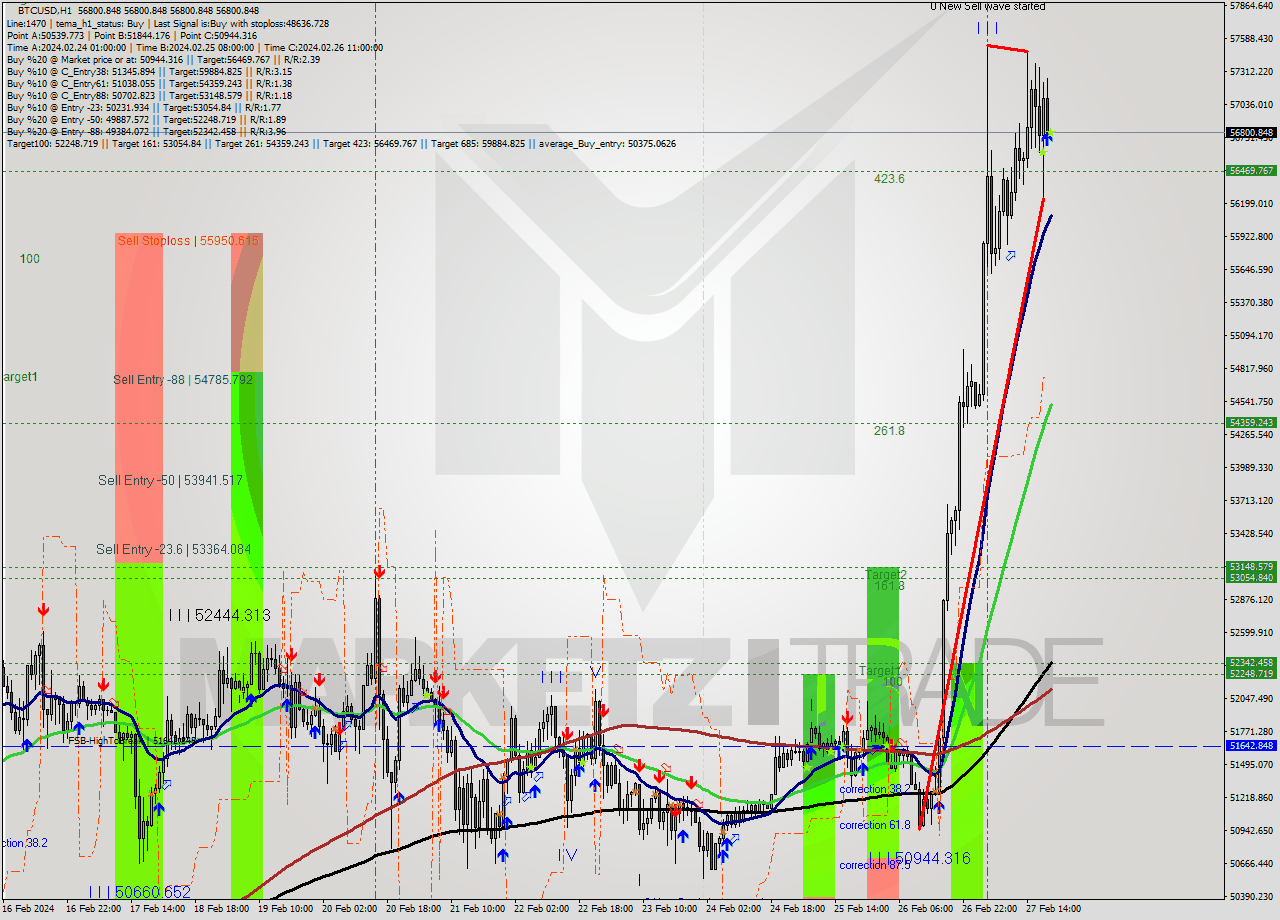The width and height of the screenshot is (1280, 920).
Task: Click the 423.6 Fibonacci level label
Action: (889, 179)
